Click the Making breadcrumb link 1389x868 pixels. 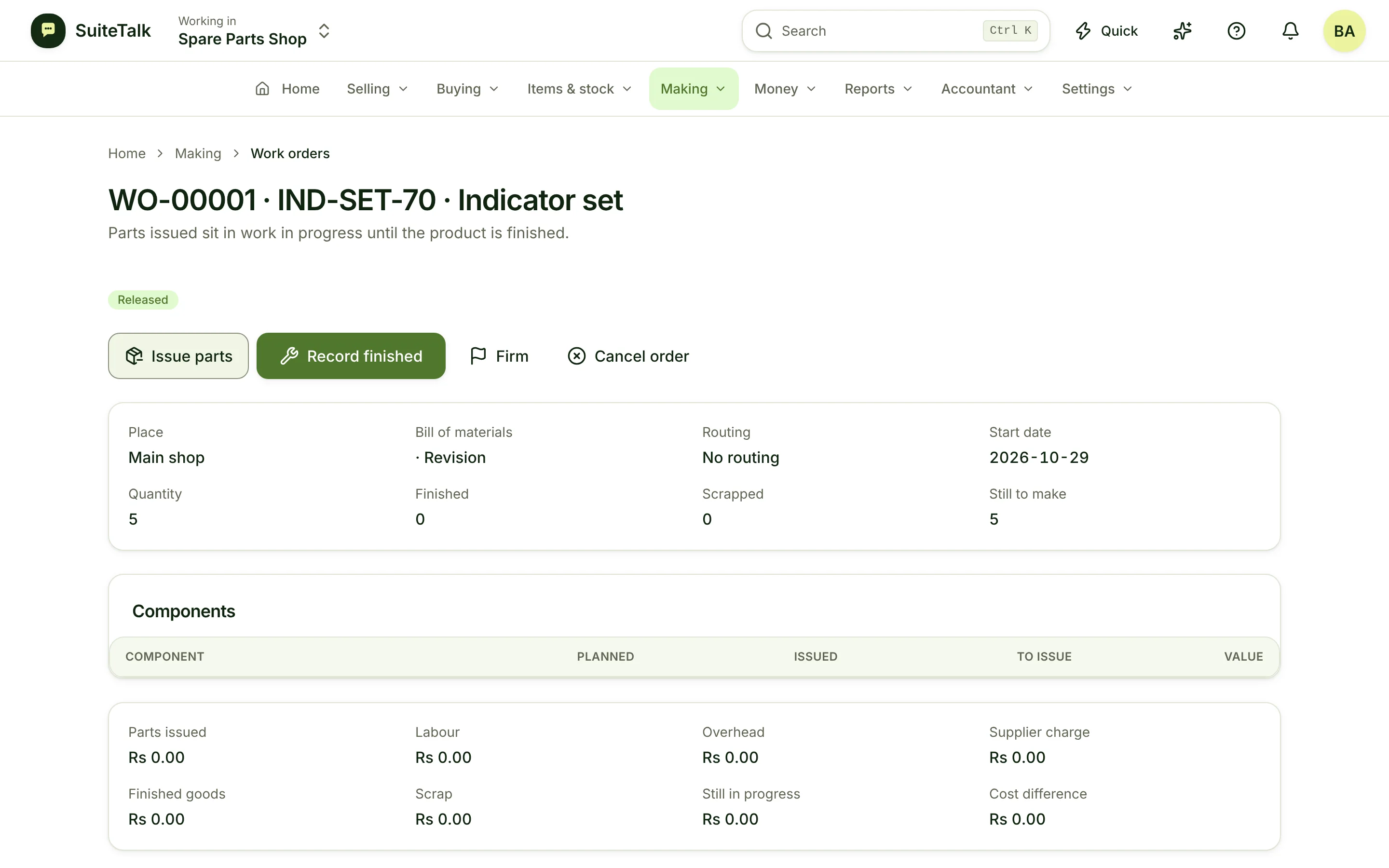tap(198, 153)
